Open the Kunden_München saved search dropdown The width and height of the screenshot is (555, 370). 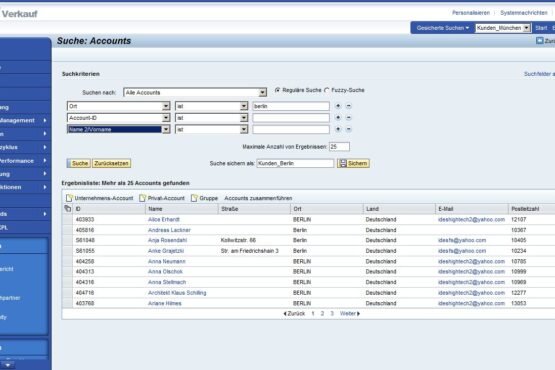[527, 28]
